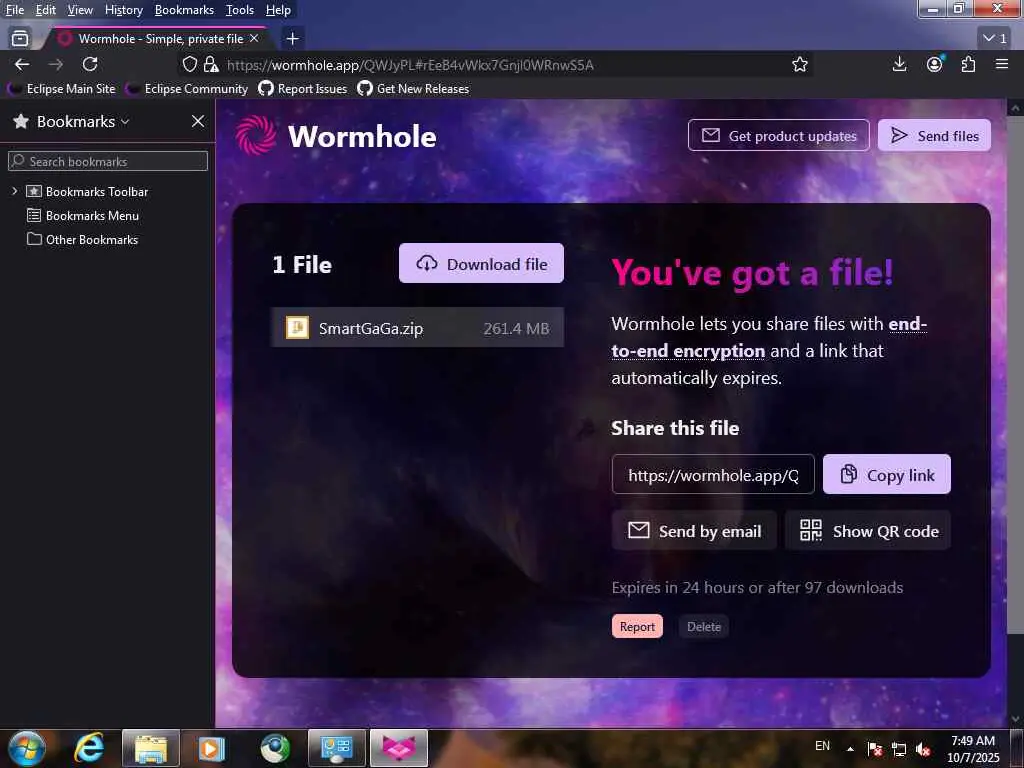Click the Report button
This screenshot has width=1024, height=768.
click(x=637, y=626)
